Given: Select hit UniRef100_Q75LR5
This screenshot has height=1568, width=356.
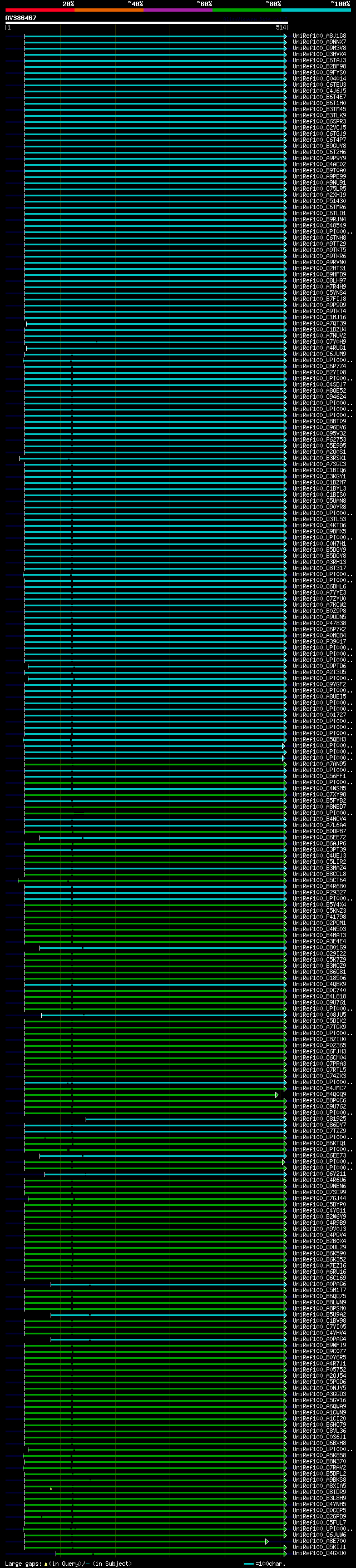Looking at the screenshot, I should [319, 189].
